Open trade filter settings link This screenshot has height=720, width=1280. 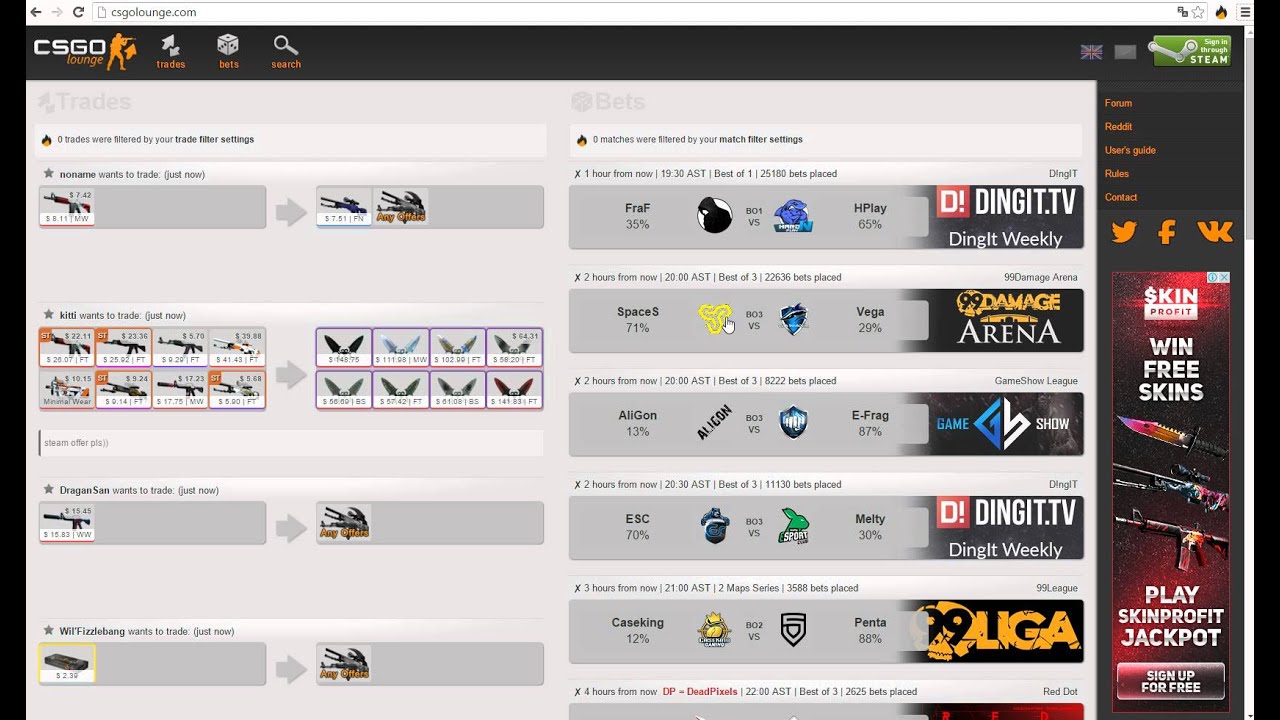[x=214, y=140]
